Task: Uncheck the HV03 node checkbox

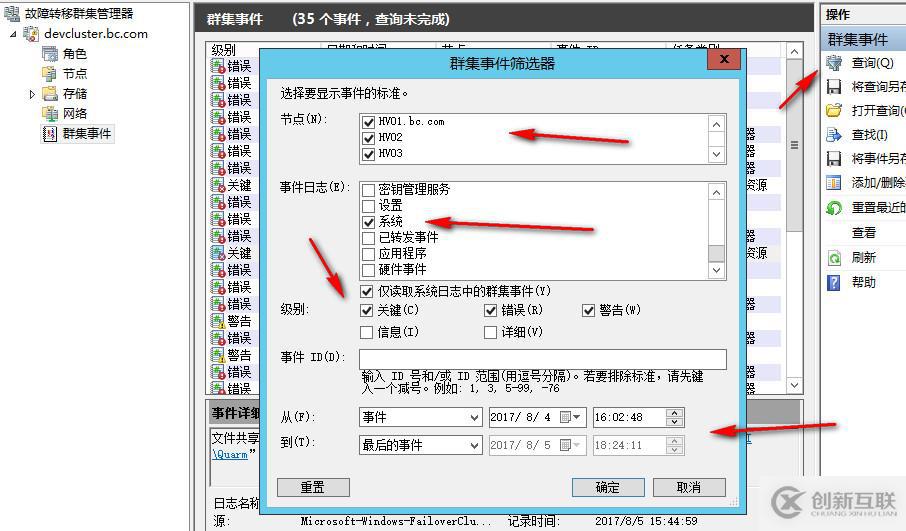Action: (368, 154)
